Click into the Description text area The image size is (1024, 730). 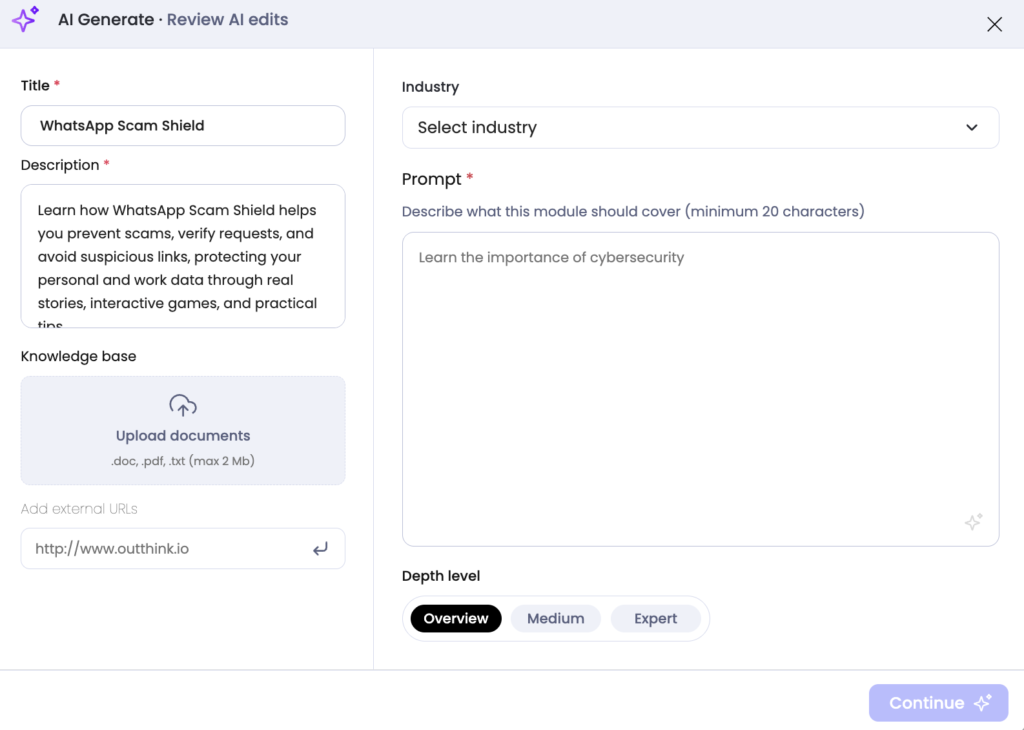pyautogui.click(x=183, y=256)
